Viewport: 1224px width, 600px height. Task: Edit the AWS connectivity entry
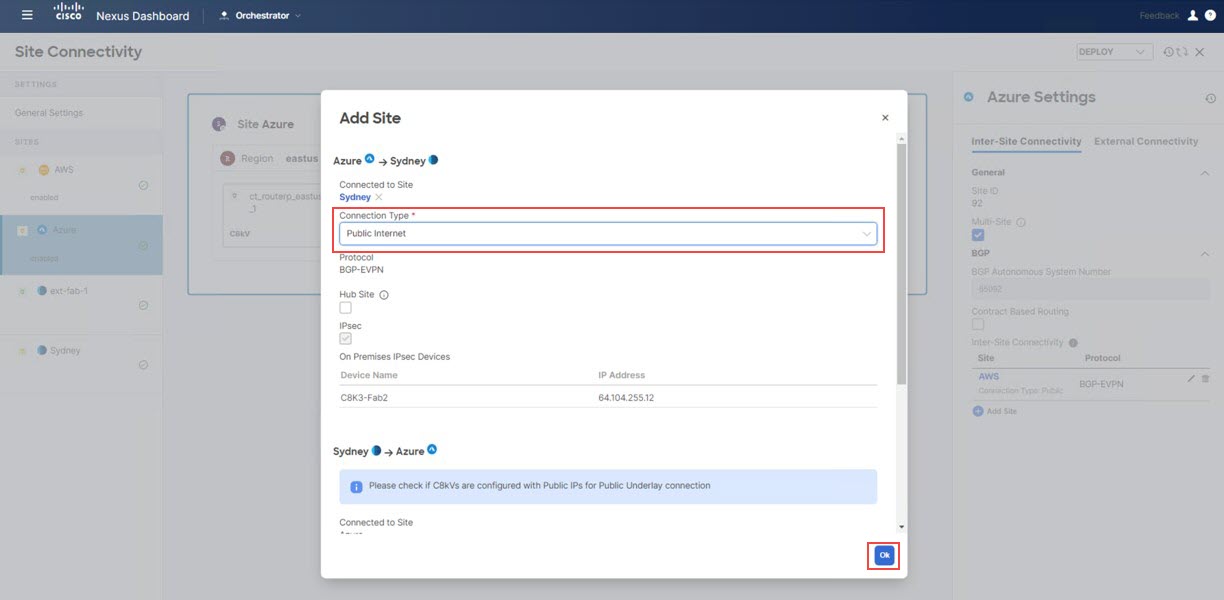pyautogui.click(x=1191, y=379)
